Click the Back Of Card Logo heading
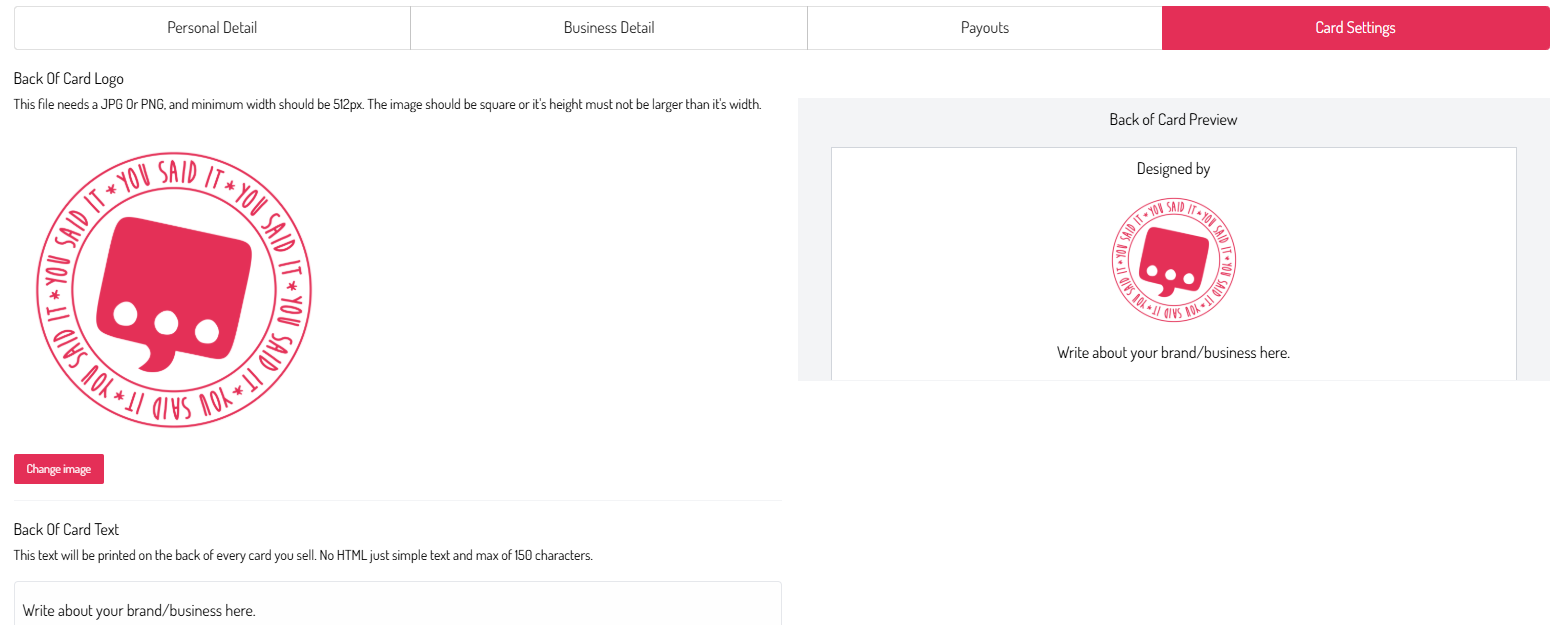Viewport: 1567px width, 625px height. click(x=69, y=79)
